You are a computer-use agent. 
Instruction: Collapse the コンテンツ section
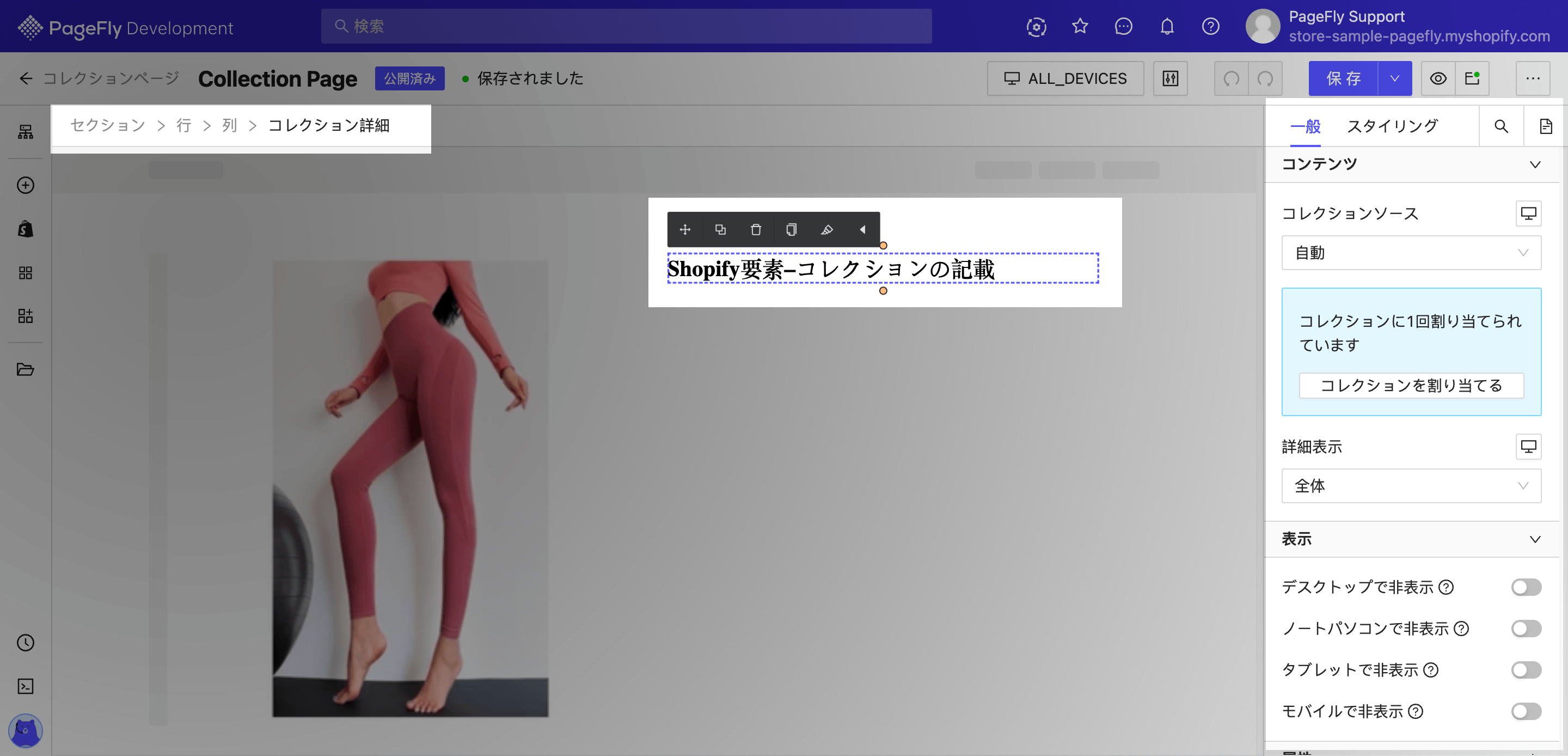point(1535,164)
